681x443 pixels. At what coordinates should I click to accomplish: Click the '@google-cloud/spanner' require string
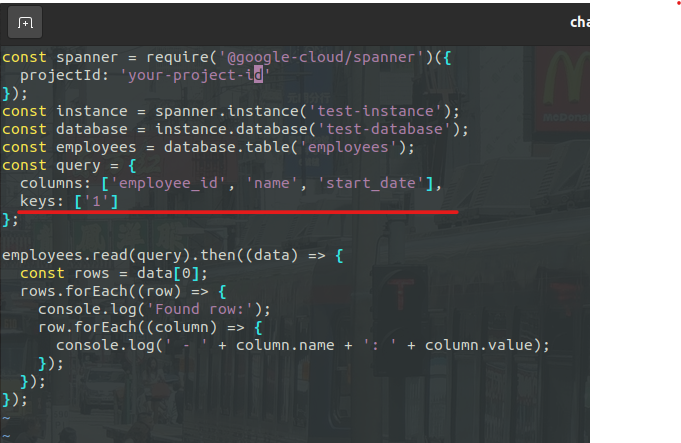321,57
